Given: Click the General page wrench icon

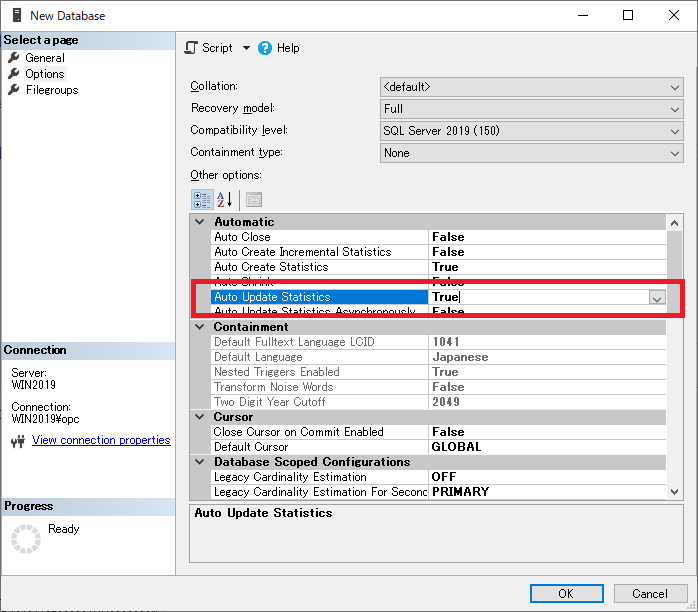Looking at the screenshot, I should (14, 57).
